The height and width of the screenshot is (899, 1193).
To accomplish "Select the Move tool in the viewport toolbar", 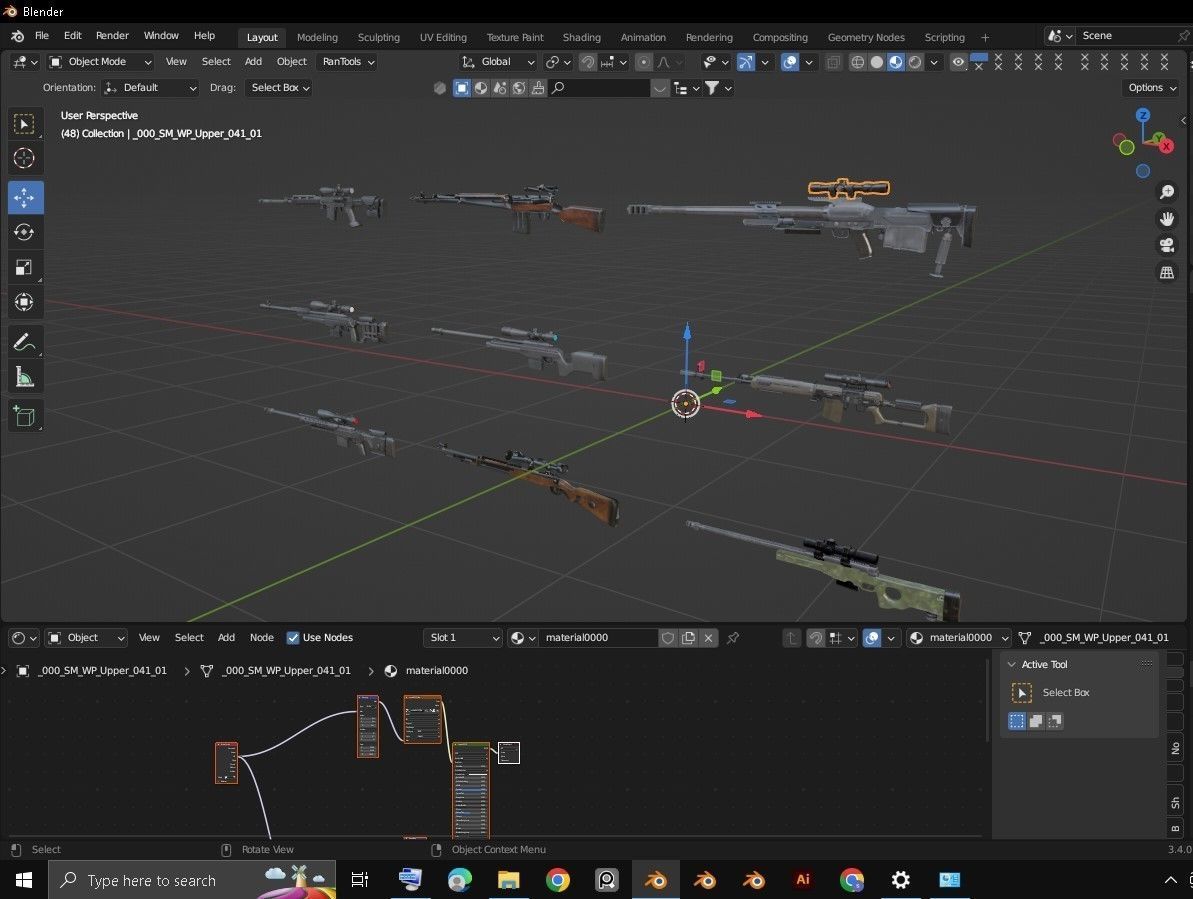I will coord(25,197).
